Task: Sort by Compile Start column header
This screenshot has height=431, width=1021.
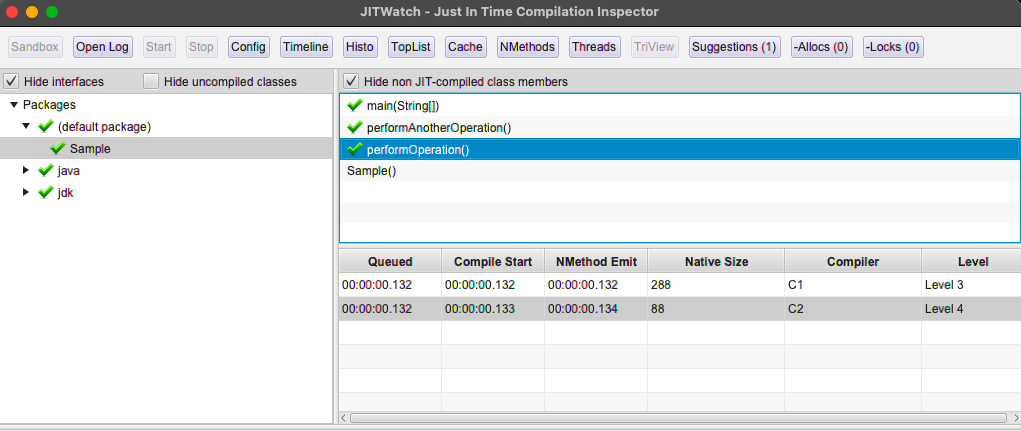Action: (x=493, y=262)
